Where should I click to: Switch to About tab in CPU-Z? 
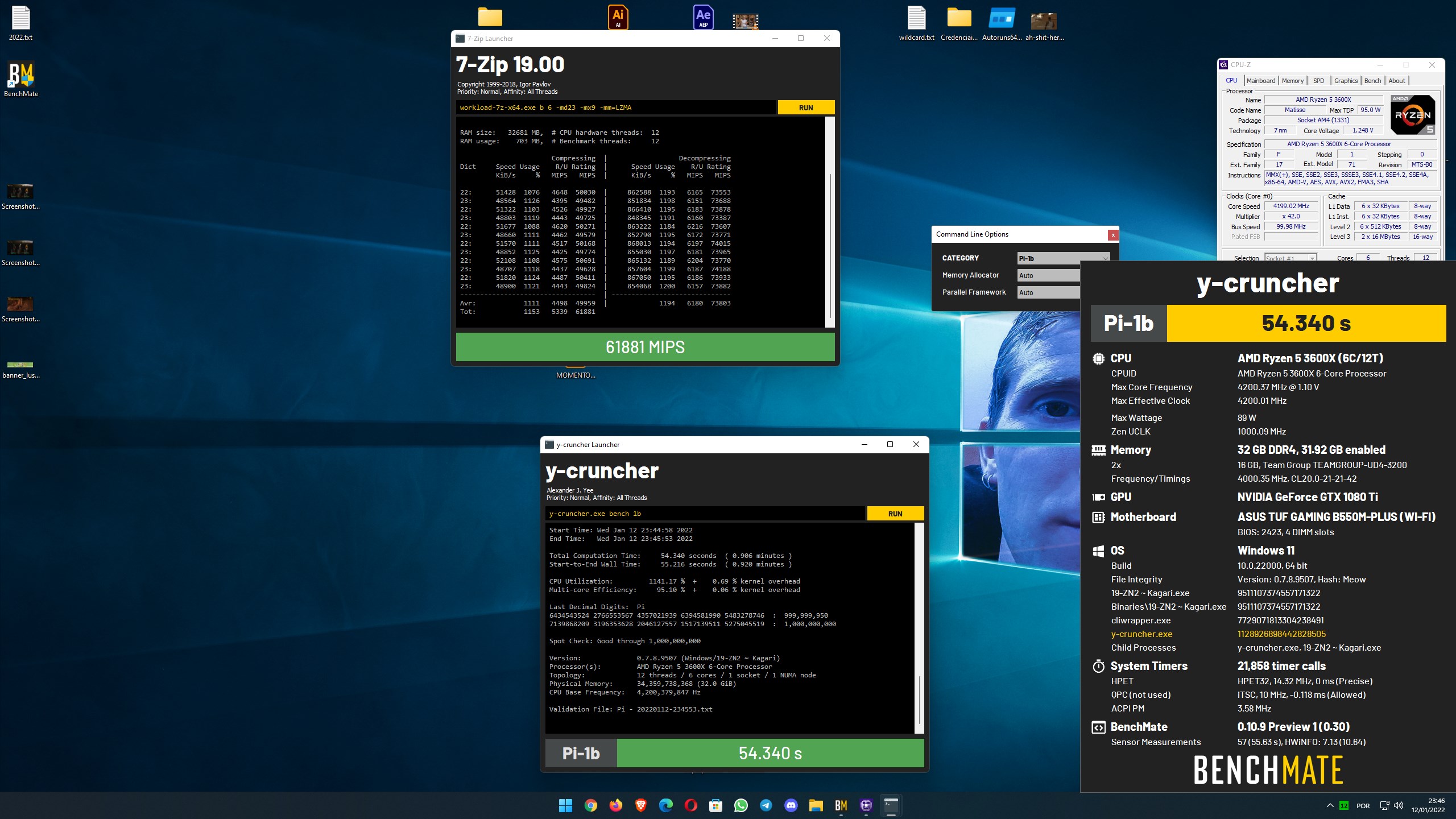coord(1396,81)
